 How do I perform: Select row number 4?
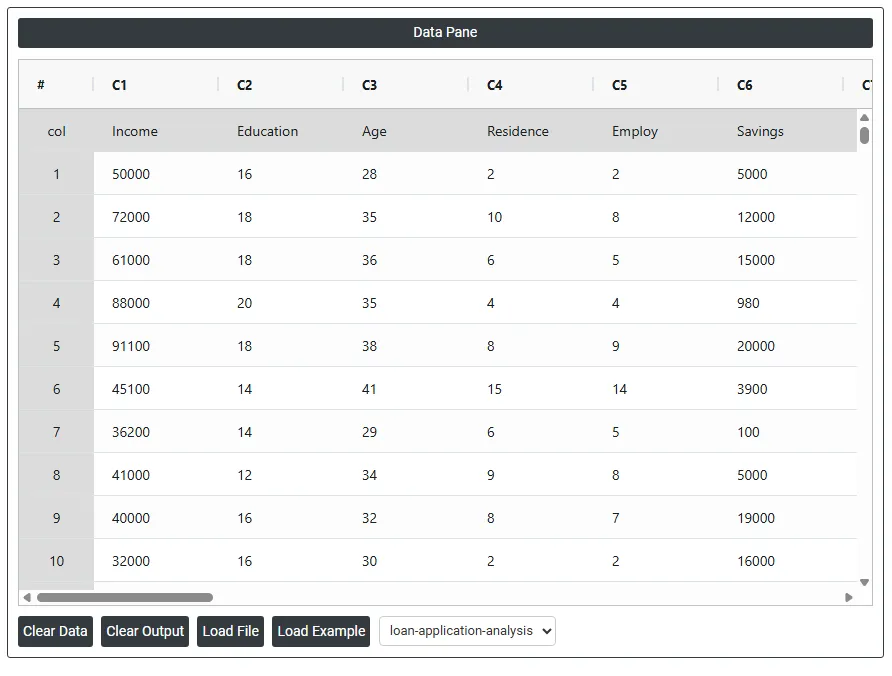56,303
